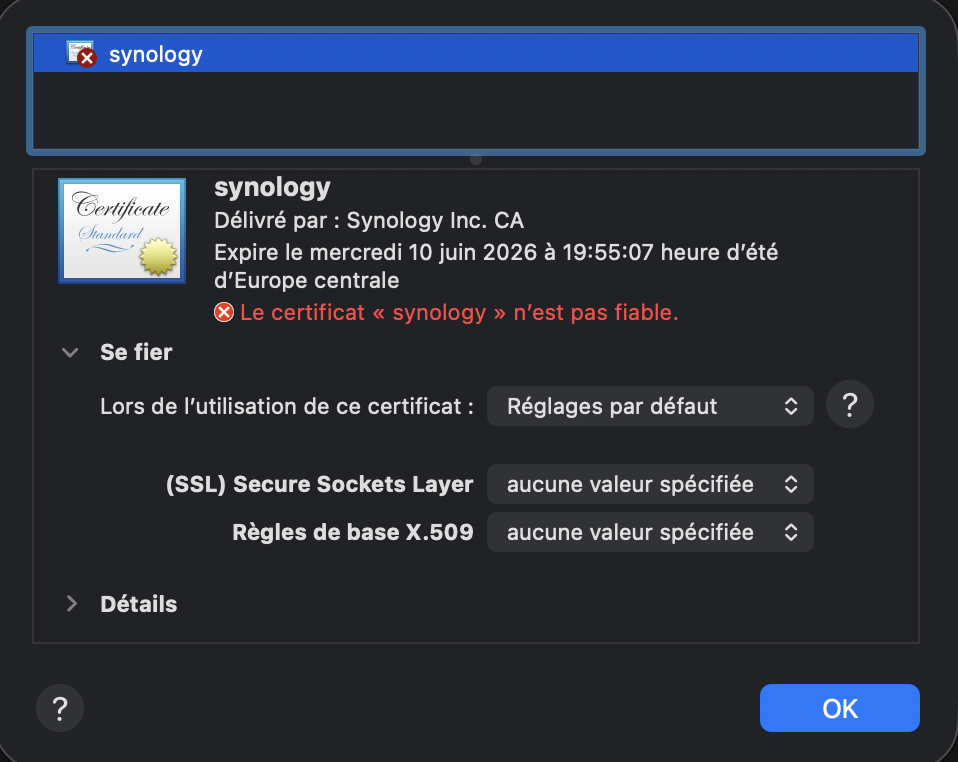Image resolution: width=958 pixels, height=762 pixels.
Task: Open the Règles de base X.509 dropdown
Action: tap(650, 532)
